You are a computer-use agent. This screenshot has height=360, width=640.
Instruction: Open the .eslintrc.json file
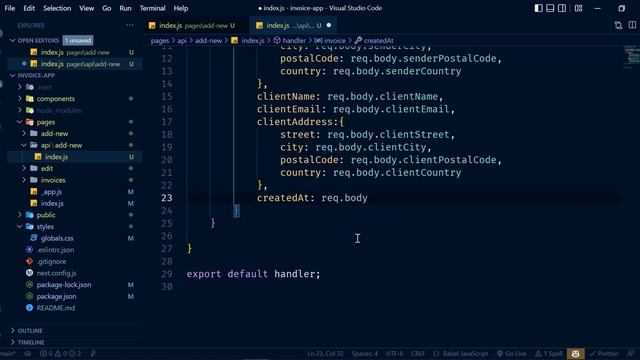pos(75,250)
